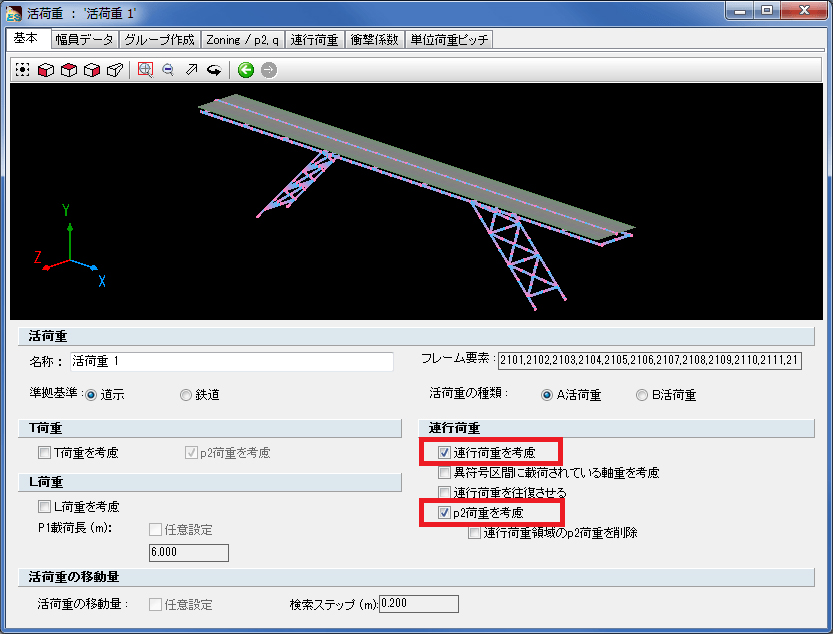This screenshot has width=833, height=634.
Task: Select the 道示 radio button
Action: pos(91,395)
